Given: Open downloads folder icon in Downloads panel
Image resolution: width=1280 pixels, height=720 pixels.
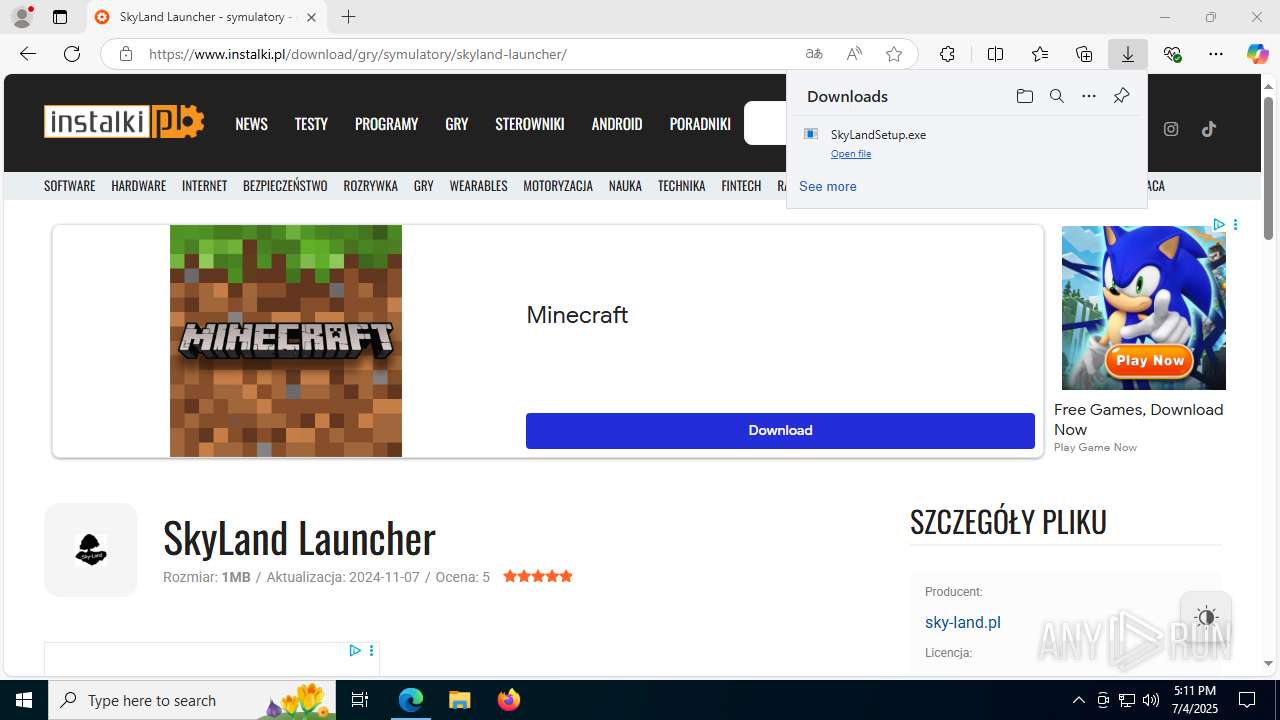Looking at the screenshot, I should coord(1025,96).
